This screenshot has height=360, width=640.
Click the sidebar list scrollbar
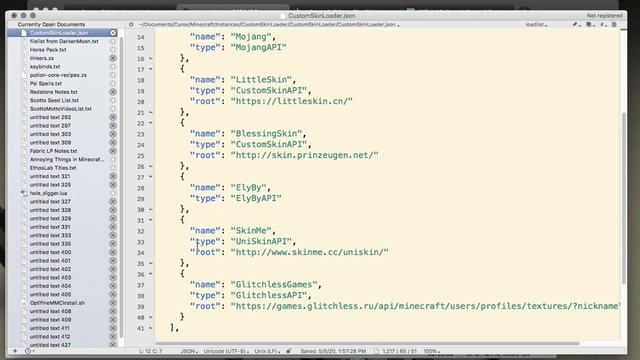point(121,186)
